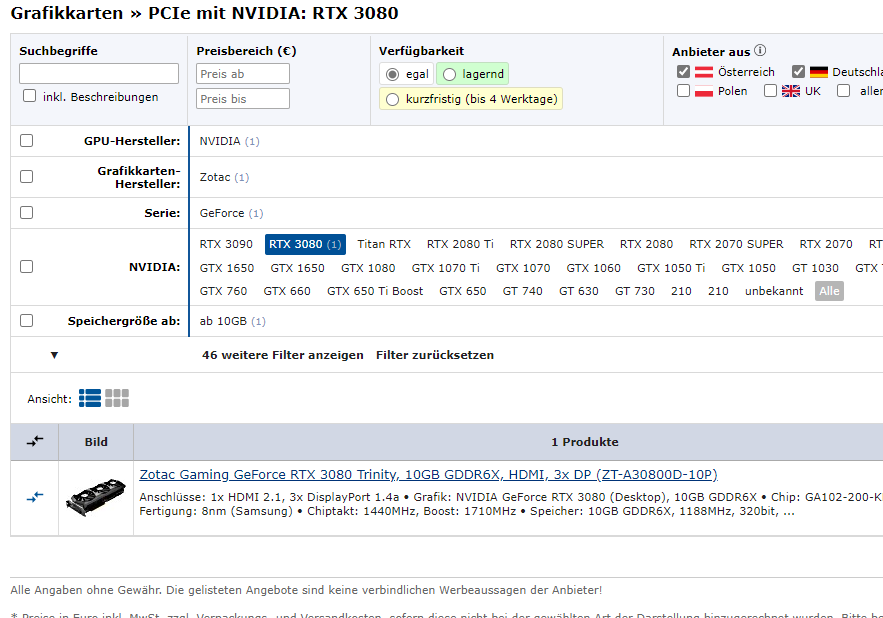Tick the GPU-Hersteller filter row checkbox

[26, 140]
